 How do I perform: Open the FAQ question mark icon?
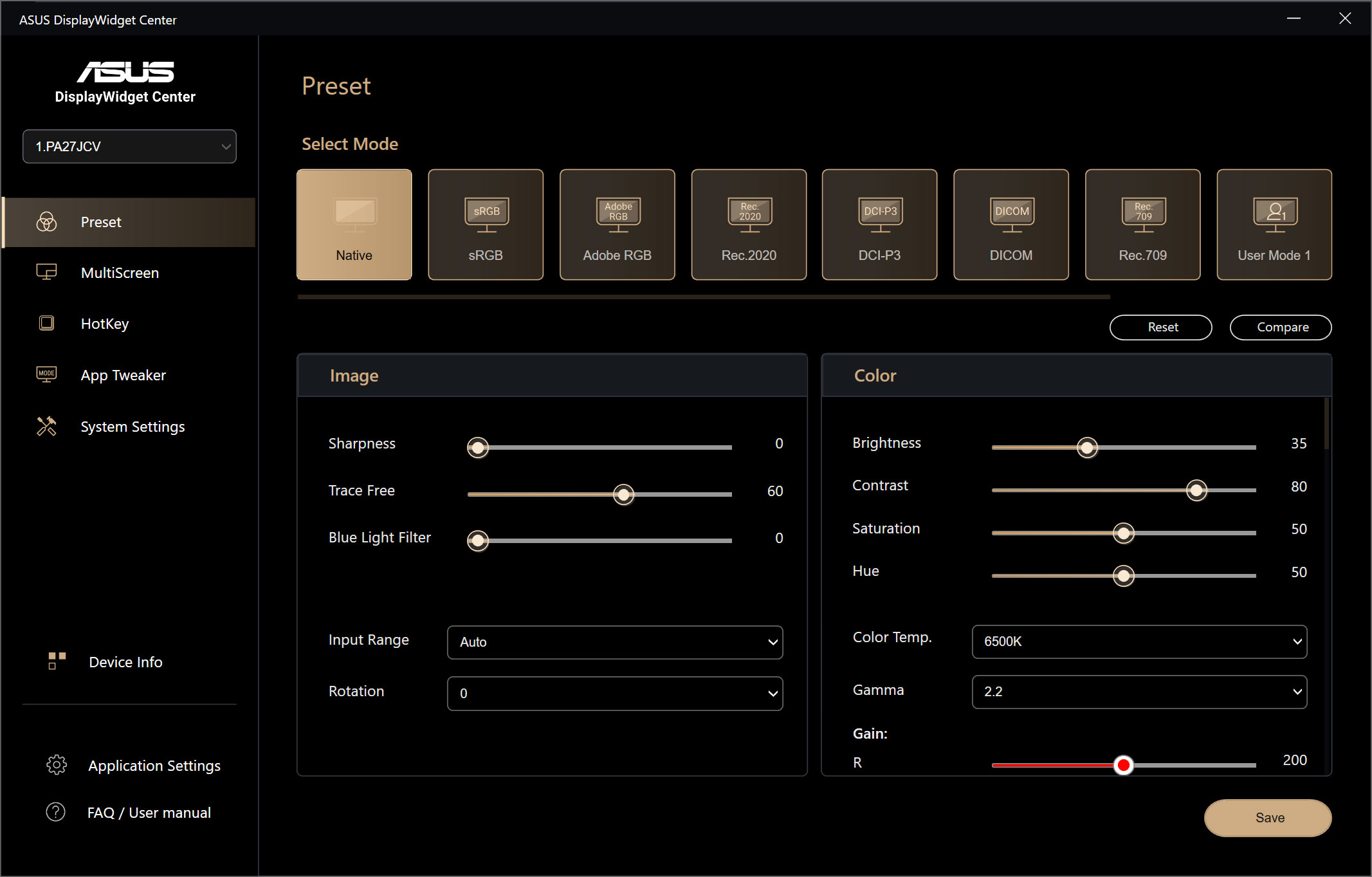pyautogui.click(x=56, y=812)
